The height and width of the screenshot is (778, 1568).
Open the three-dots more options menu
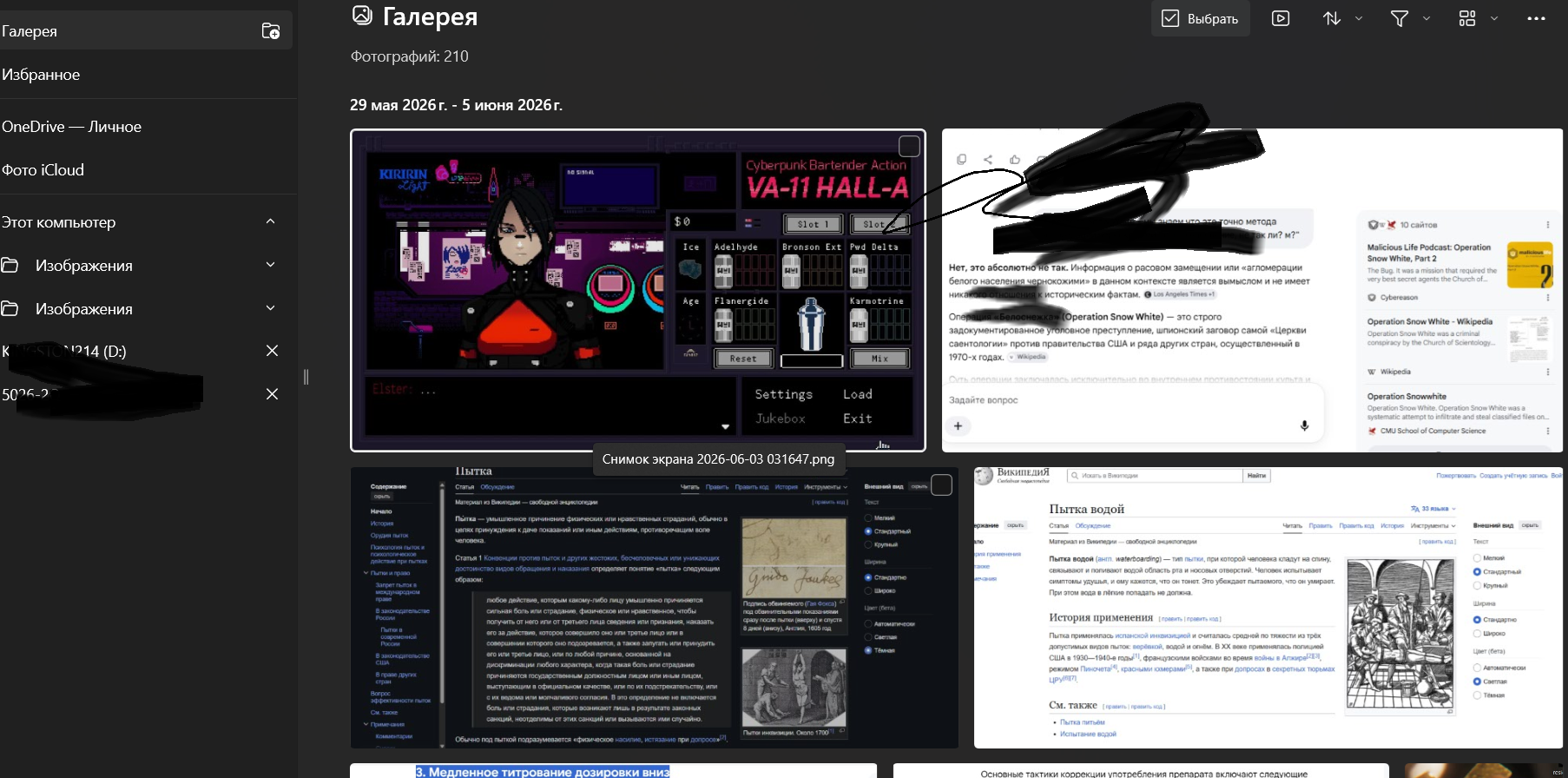[x=1536, y=18]
